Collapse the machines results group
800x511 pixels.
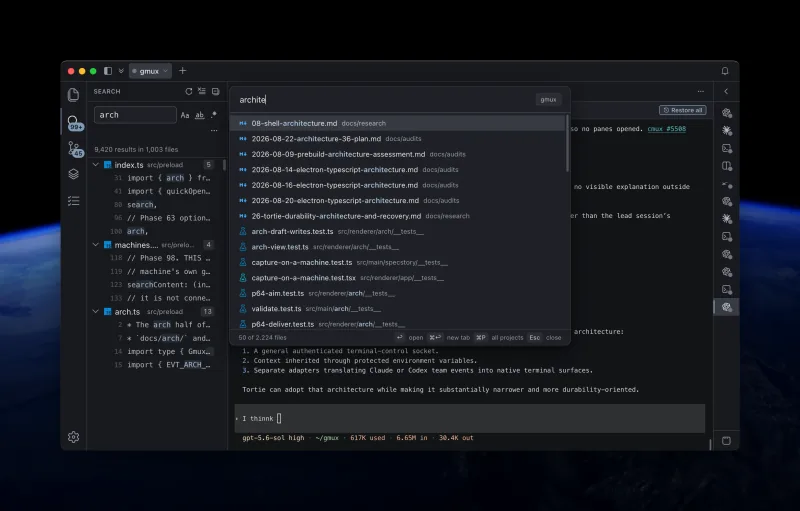[x=95, y=245]
